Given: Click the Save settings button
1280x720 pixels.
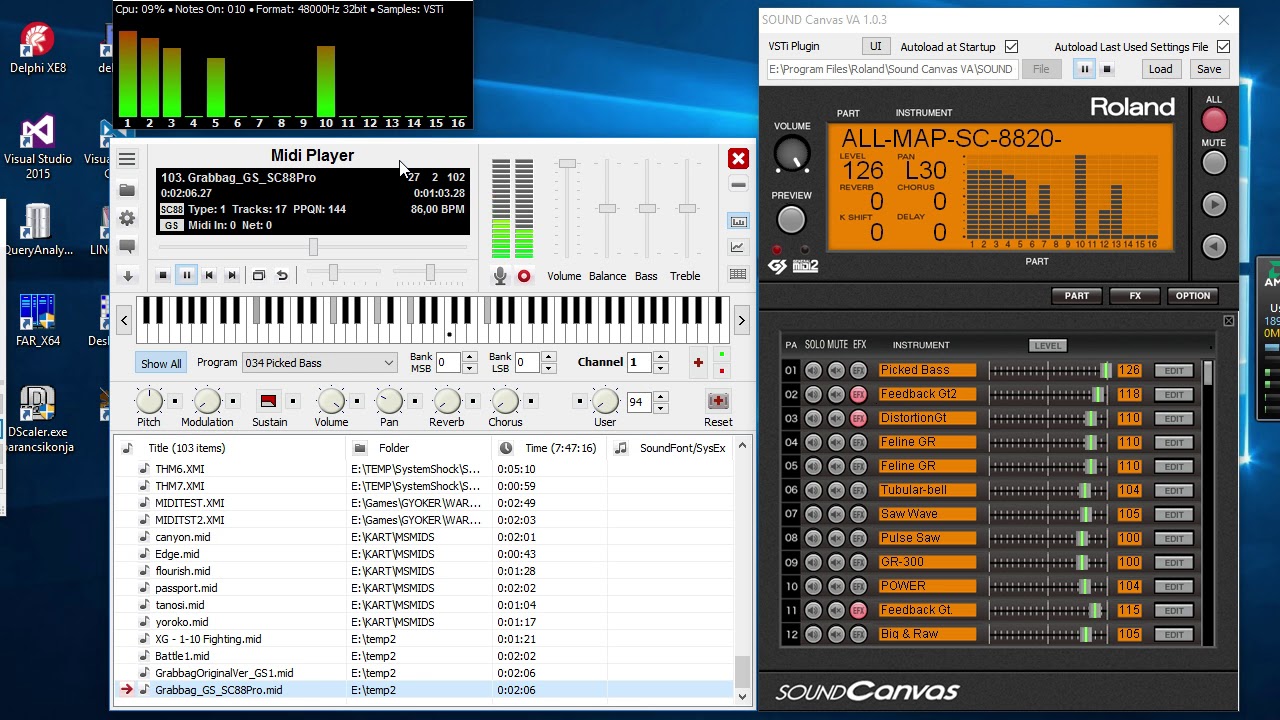Looking at the screenshot, I should (1209, 69).
